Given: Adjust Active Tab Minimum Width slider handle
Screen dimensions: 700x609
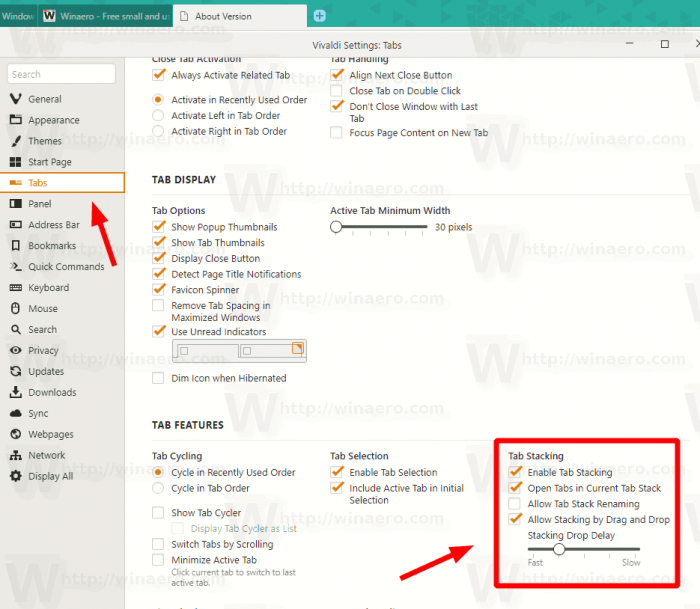Looking at the screenshot, I should tap(336, 227).
